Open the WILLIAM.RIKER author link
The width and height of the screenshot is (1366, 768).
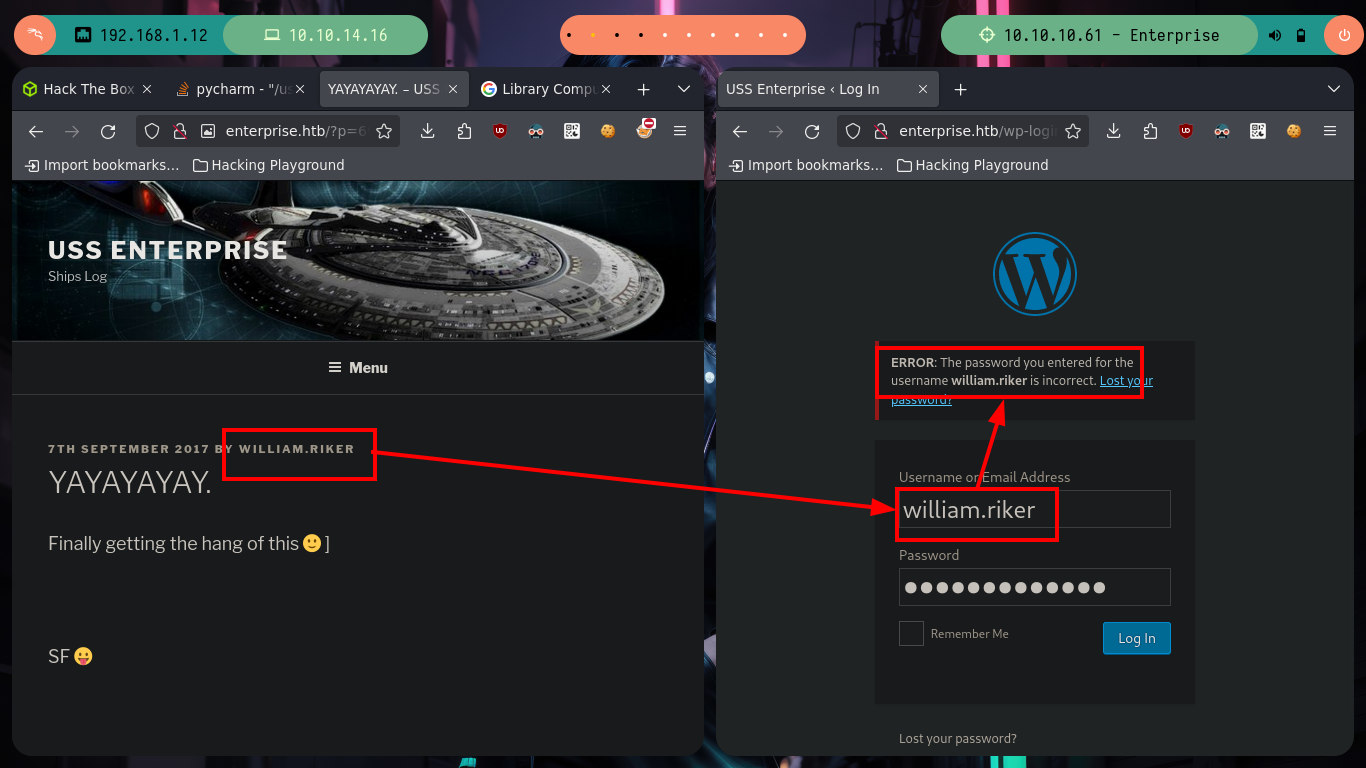[297, 449]
